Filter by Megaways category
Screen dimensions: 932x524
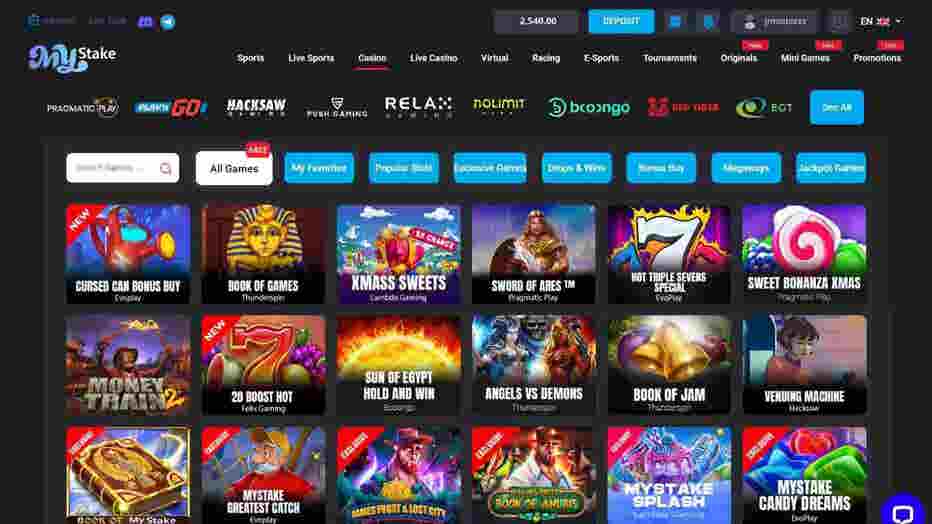coord(745,168)
